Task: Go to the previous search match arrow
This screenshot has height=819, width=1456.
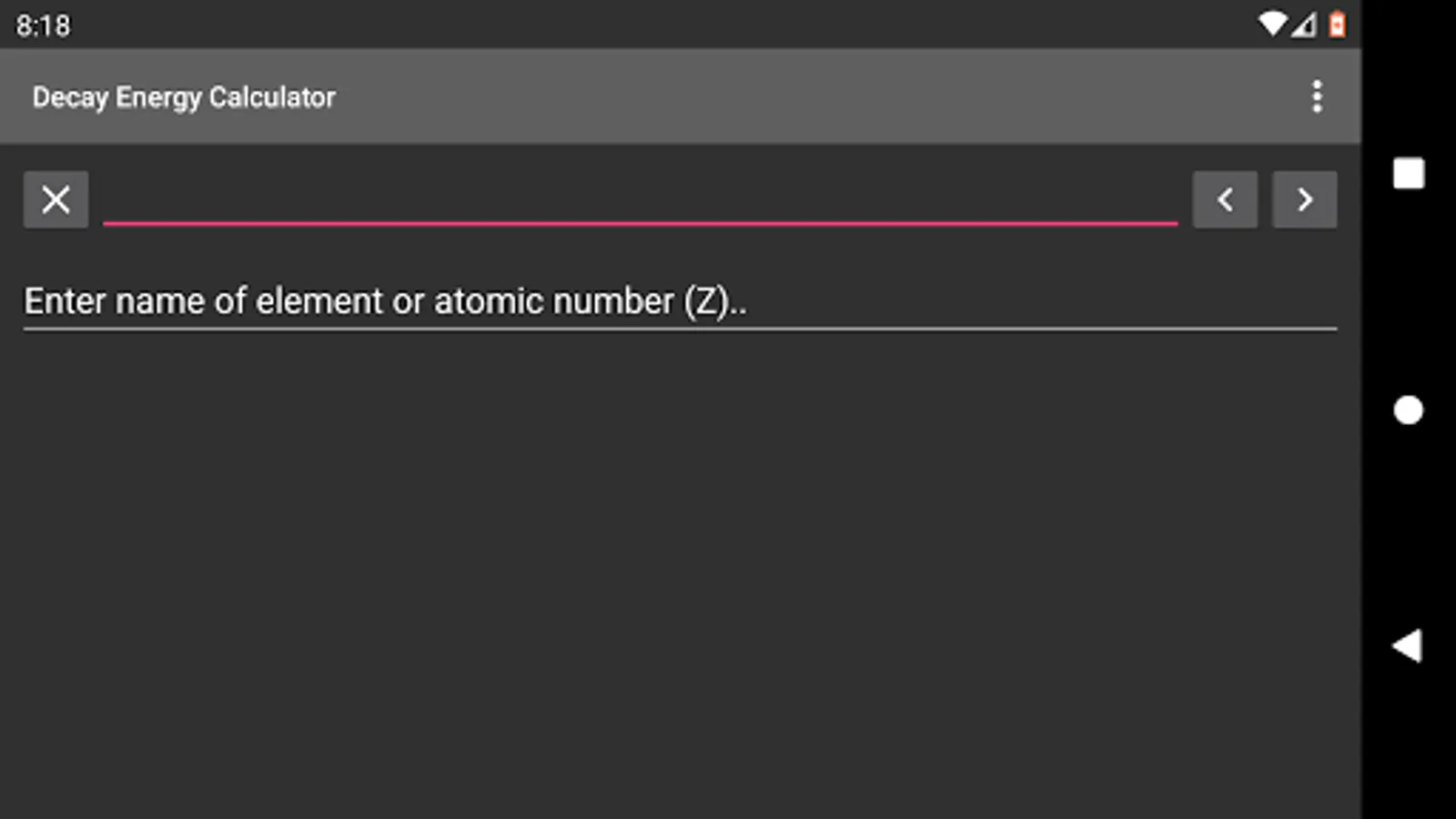Action: pyautogui.click(x=1225, y=199)
